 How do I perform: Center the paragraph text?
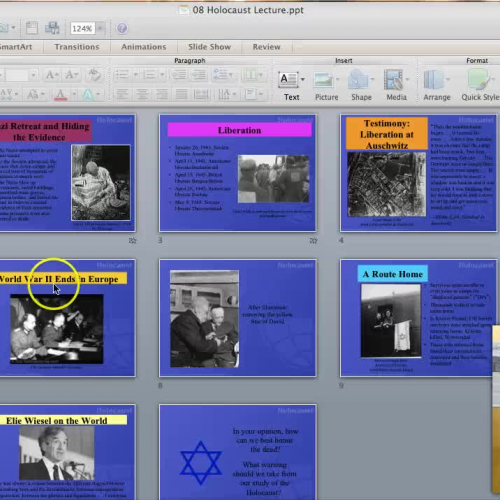click(142, 95)
